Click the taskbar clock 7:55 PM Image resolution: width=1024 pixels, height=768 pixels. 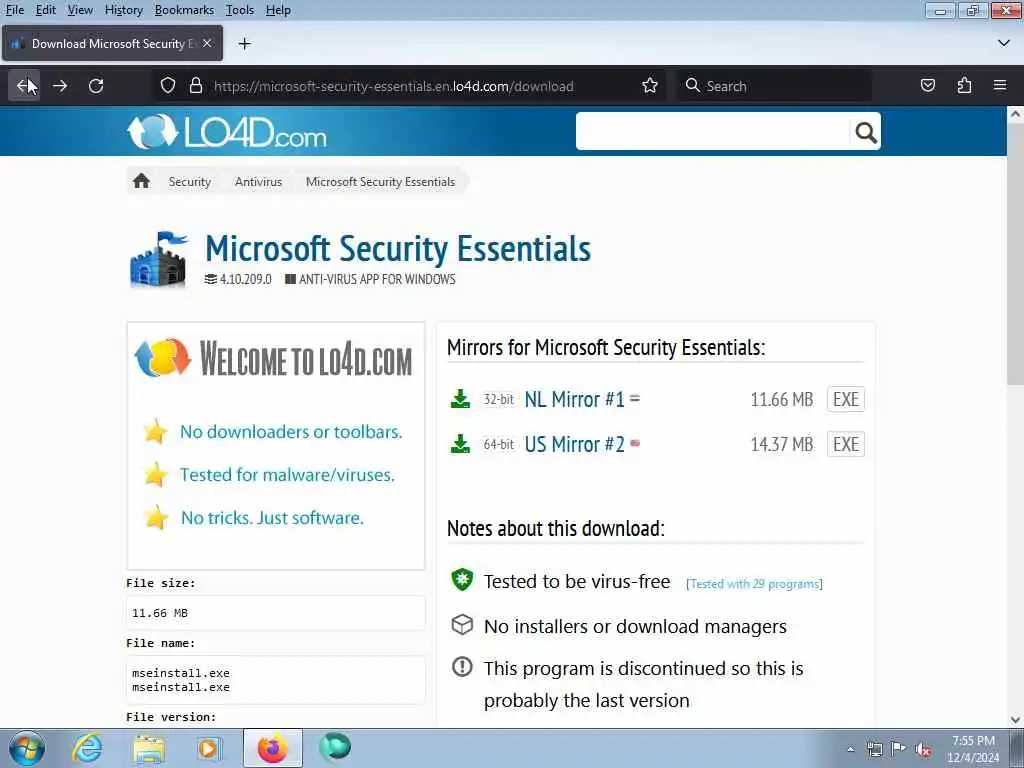[x=973, y=741]
